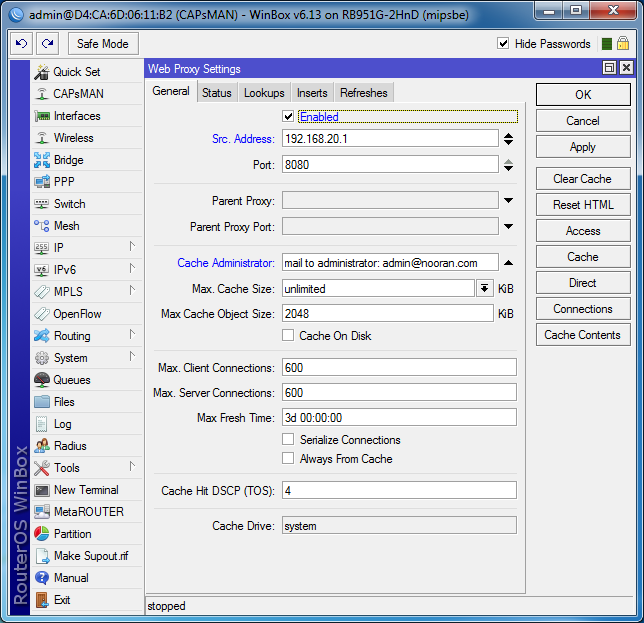Toggle Safe Mode button
Screen dimensions: 644x623
[103, 44]
